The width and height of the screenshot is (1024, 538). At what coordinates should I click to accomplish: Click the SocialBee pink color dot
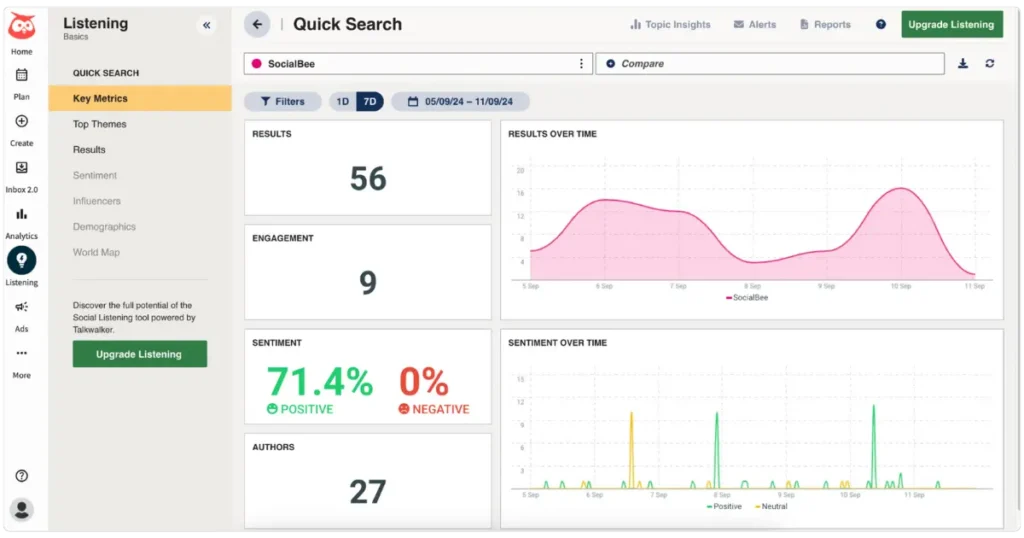[257, 64]
